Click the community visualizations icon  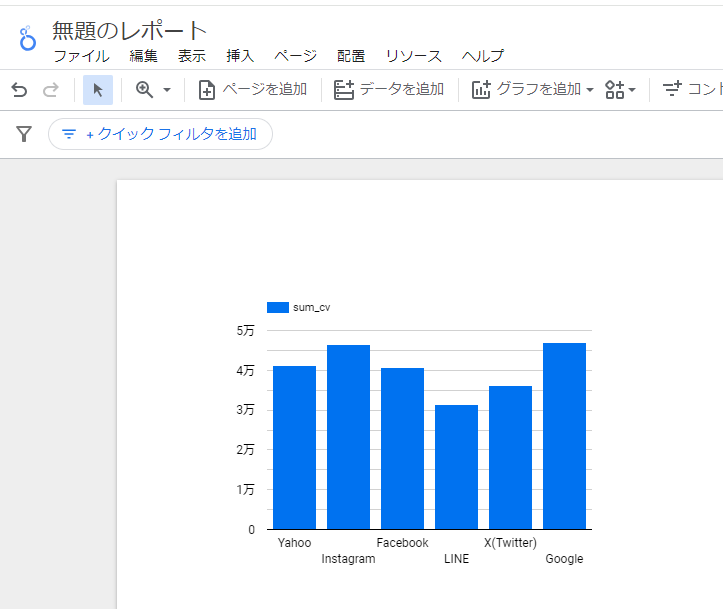(615, 90)
